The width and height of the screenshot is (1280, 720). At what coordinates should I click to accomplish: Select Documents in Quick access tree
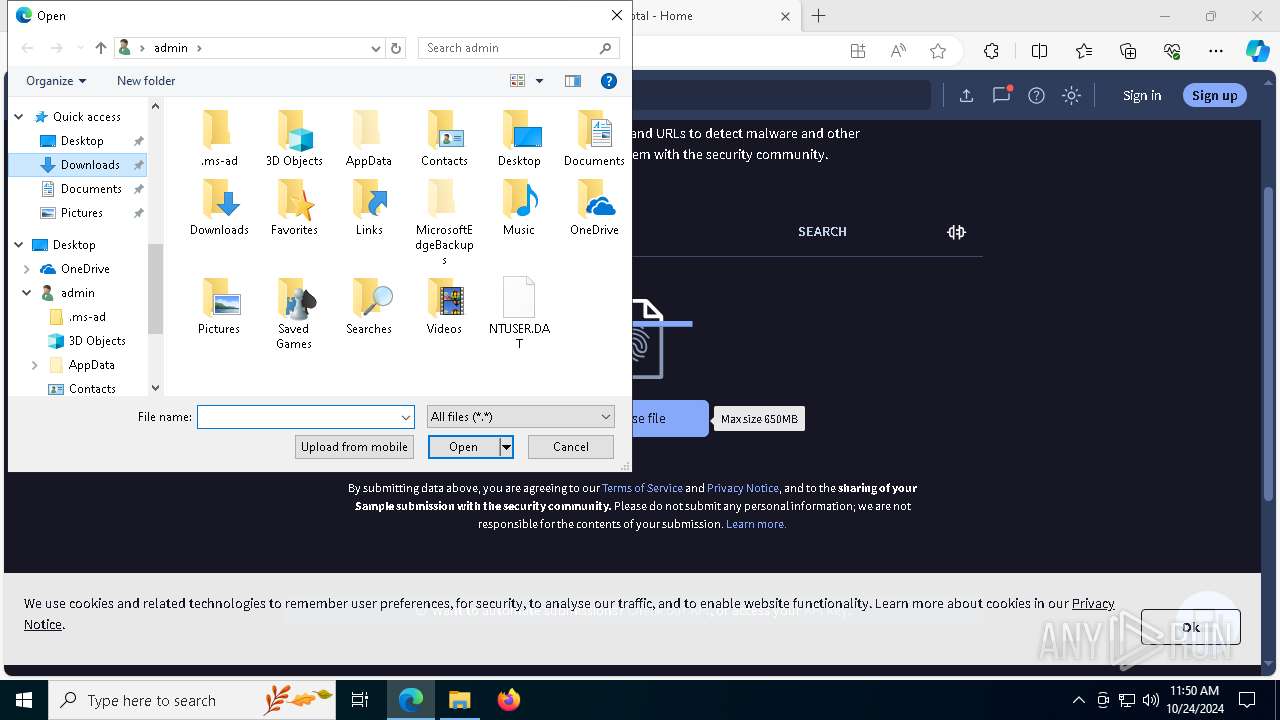(80, 189)
